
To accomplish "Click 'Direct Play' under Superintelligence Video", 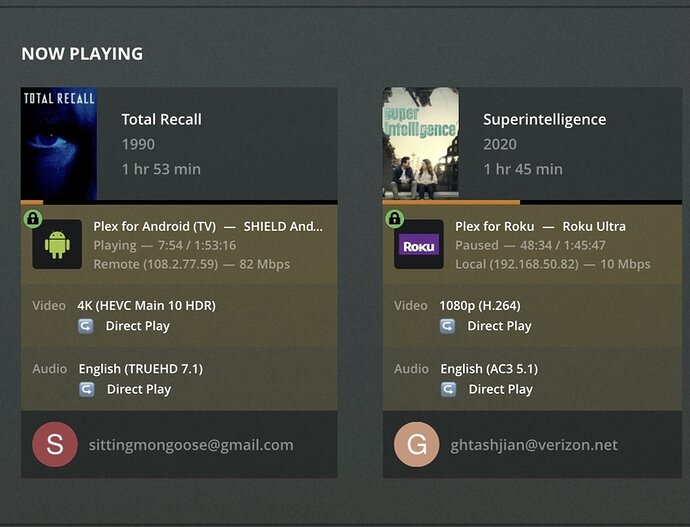I will (x=499, y=326).
